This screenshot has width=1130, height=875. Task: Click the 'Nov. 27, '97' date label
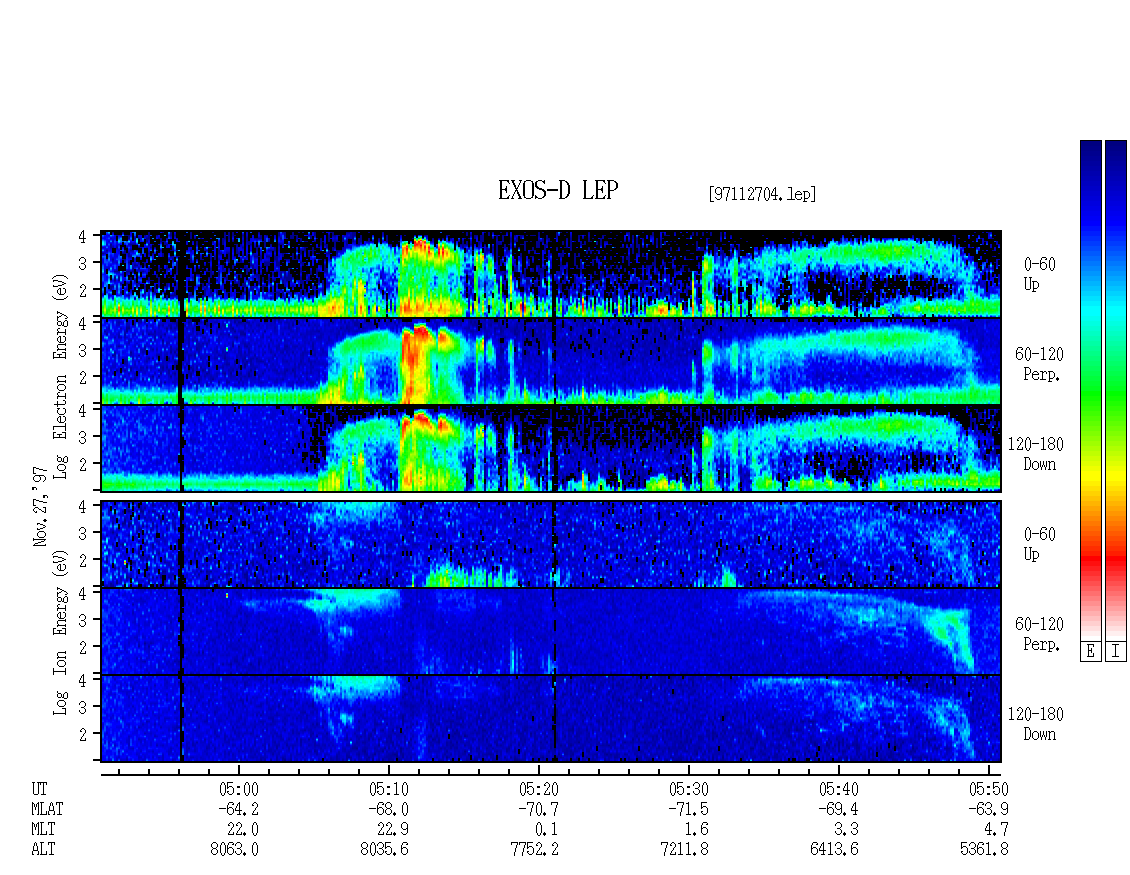(40, 506)
